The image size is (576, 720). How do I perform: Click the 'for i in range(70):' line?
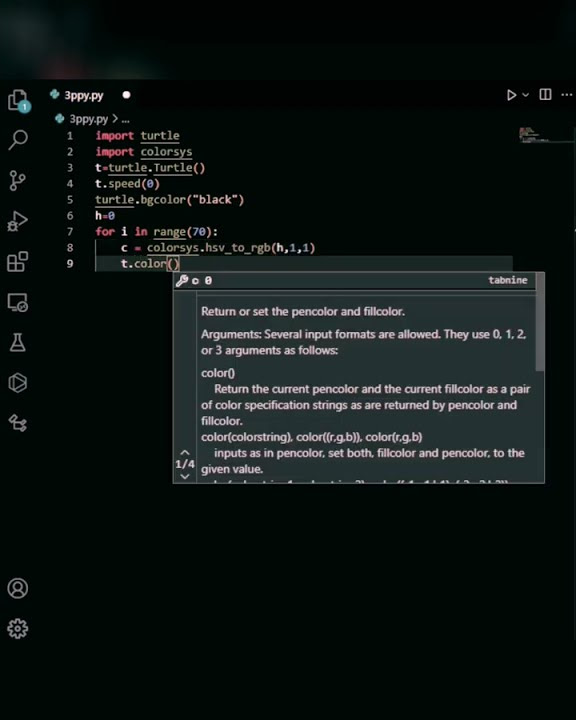(157, 231)
